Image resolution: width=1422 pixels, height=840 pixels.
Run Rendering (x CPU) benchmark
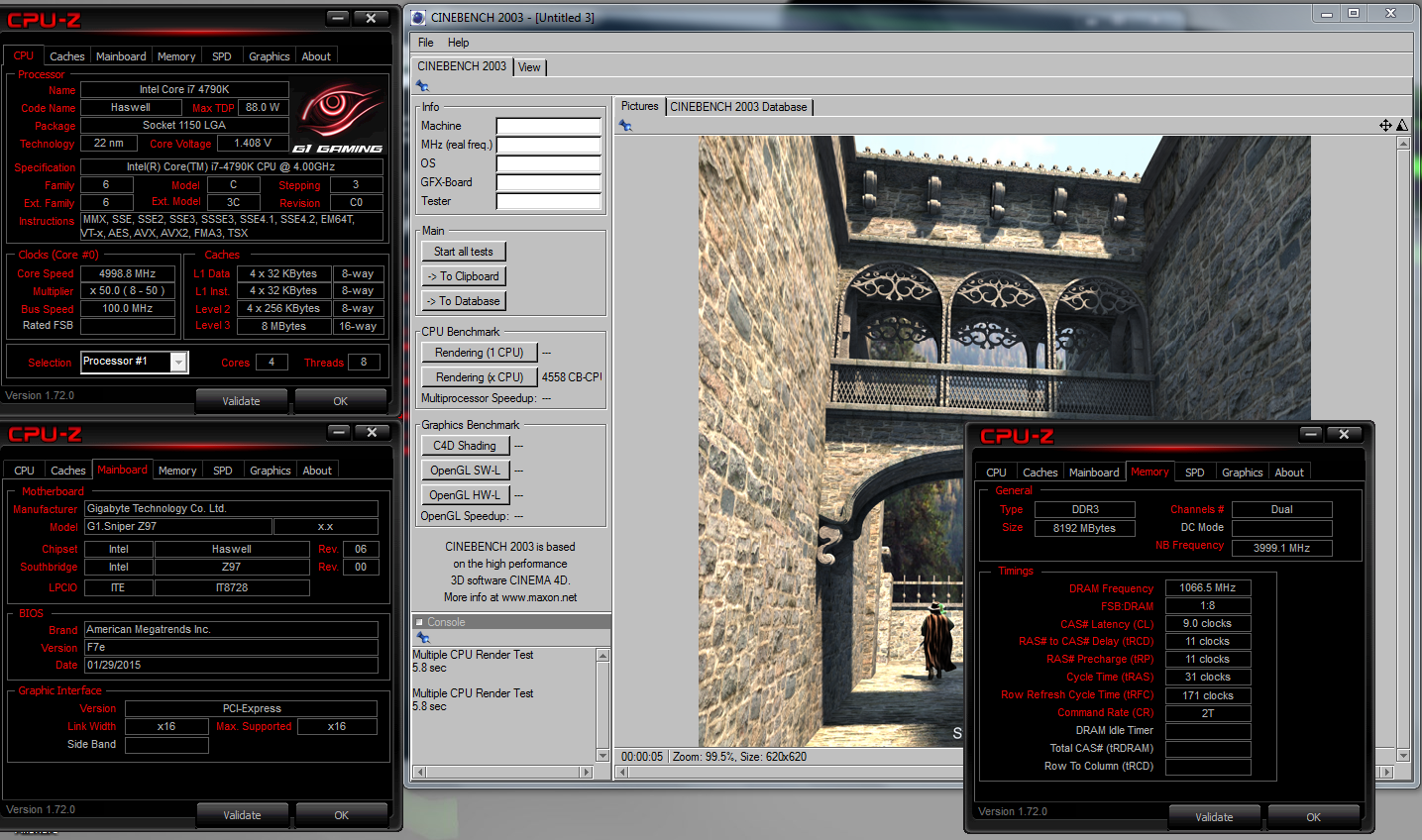[480, 377]
